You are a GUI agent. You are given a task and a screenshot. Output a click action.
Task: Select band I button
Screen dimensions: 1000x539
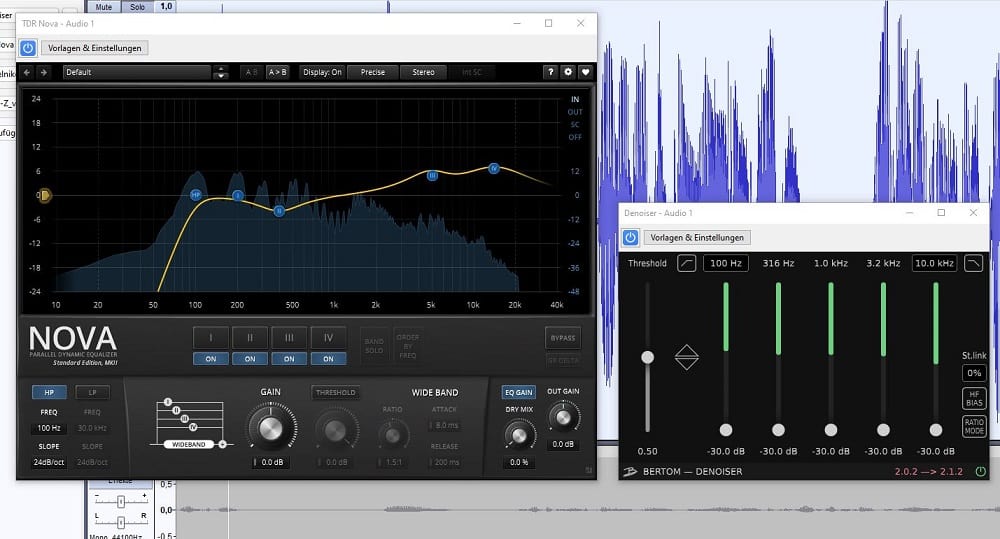point(210,337)
